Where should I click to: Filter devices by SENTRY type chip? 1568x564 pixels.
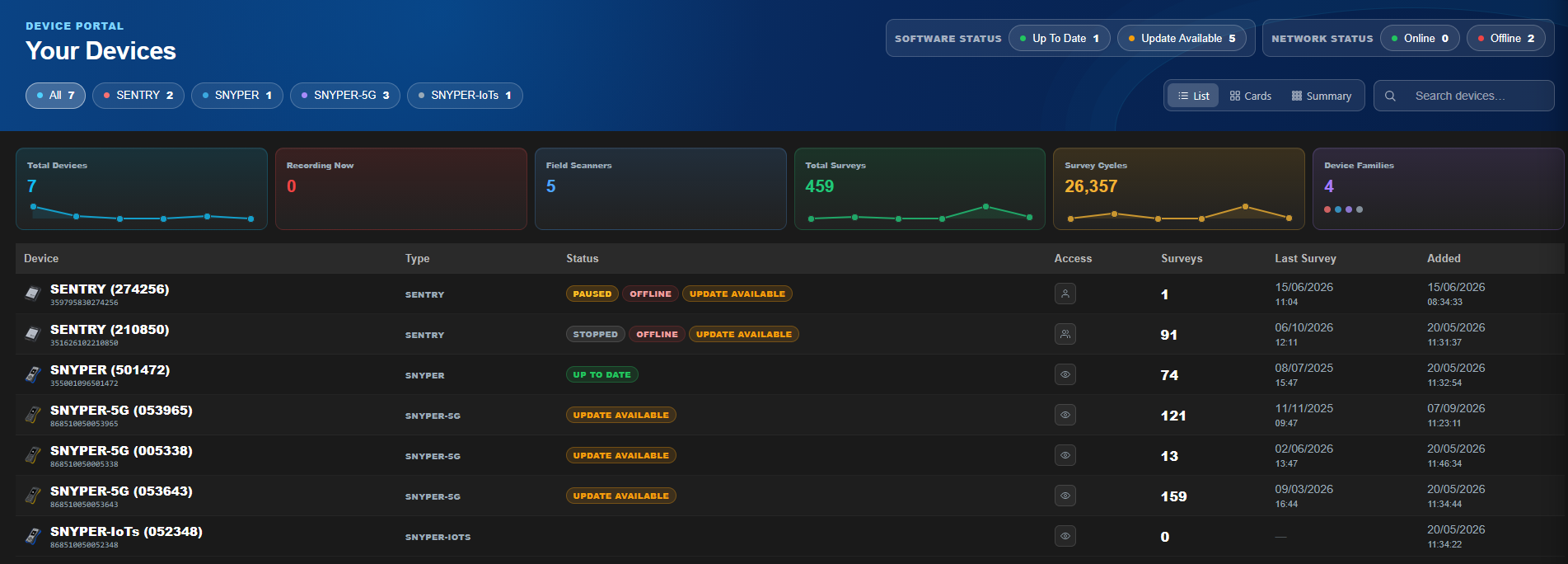[x=138, y=96]
